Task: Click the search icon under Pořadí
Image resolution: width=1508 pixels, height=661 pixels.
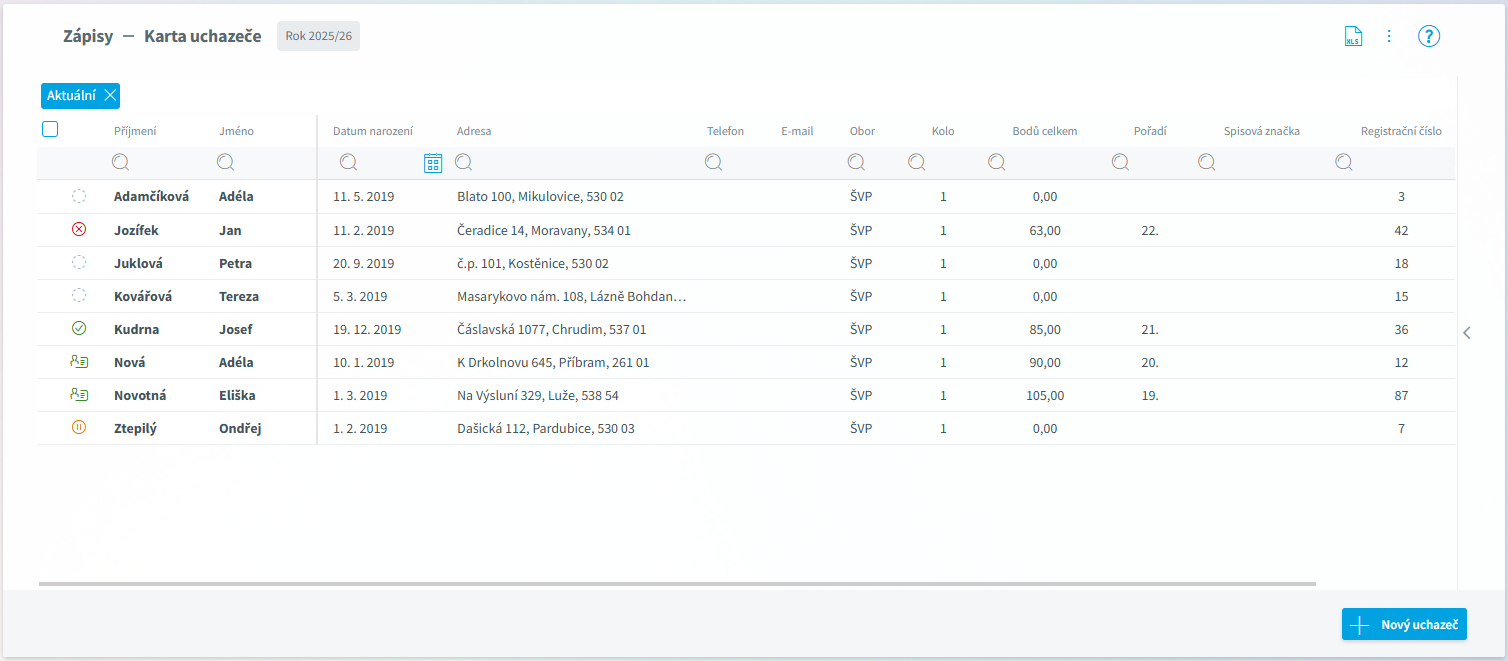Action: click(x=1121, y=162)
